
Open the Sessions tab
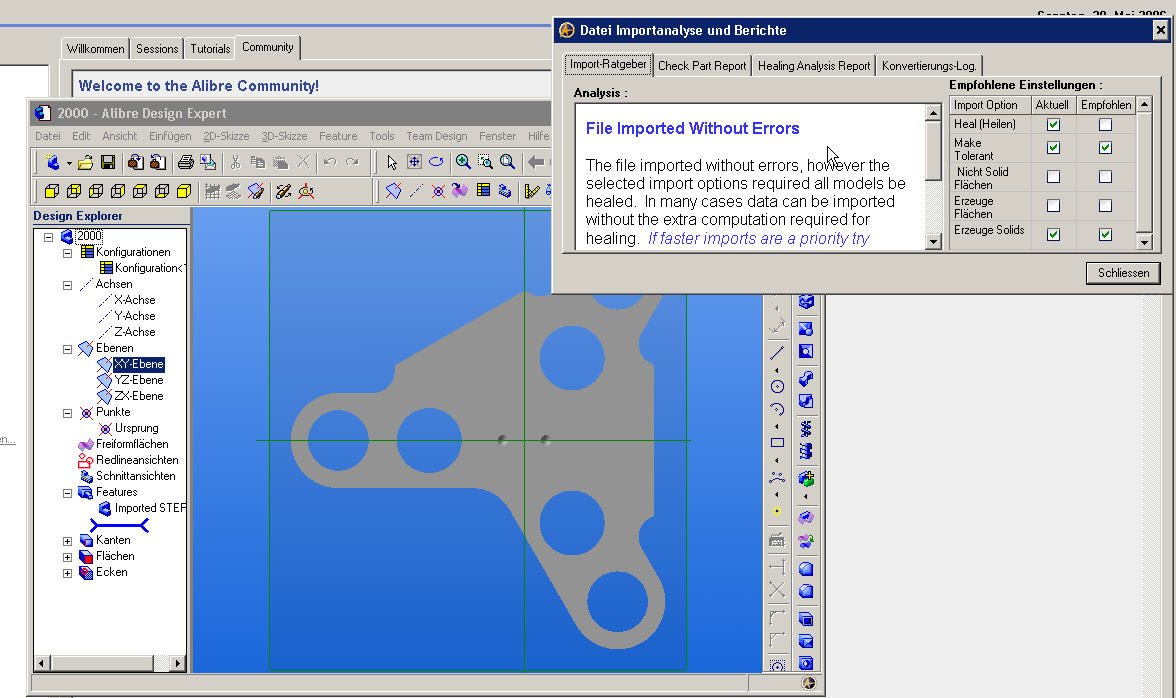(x=157, y=49)
